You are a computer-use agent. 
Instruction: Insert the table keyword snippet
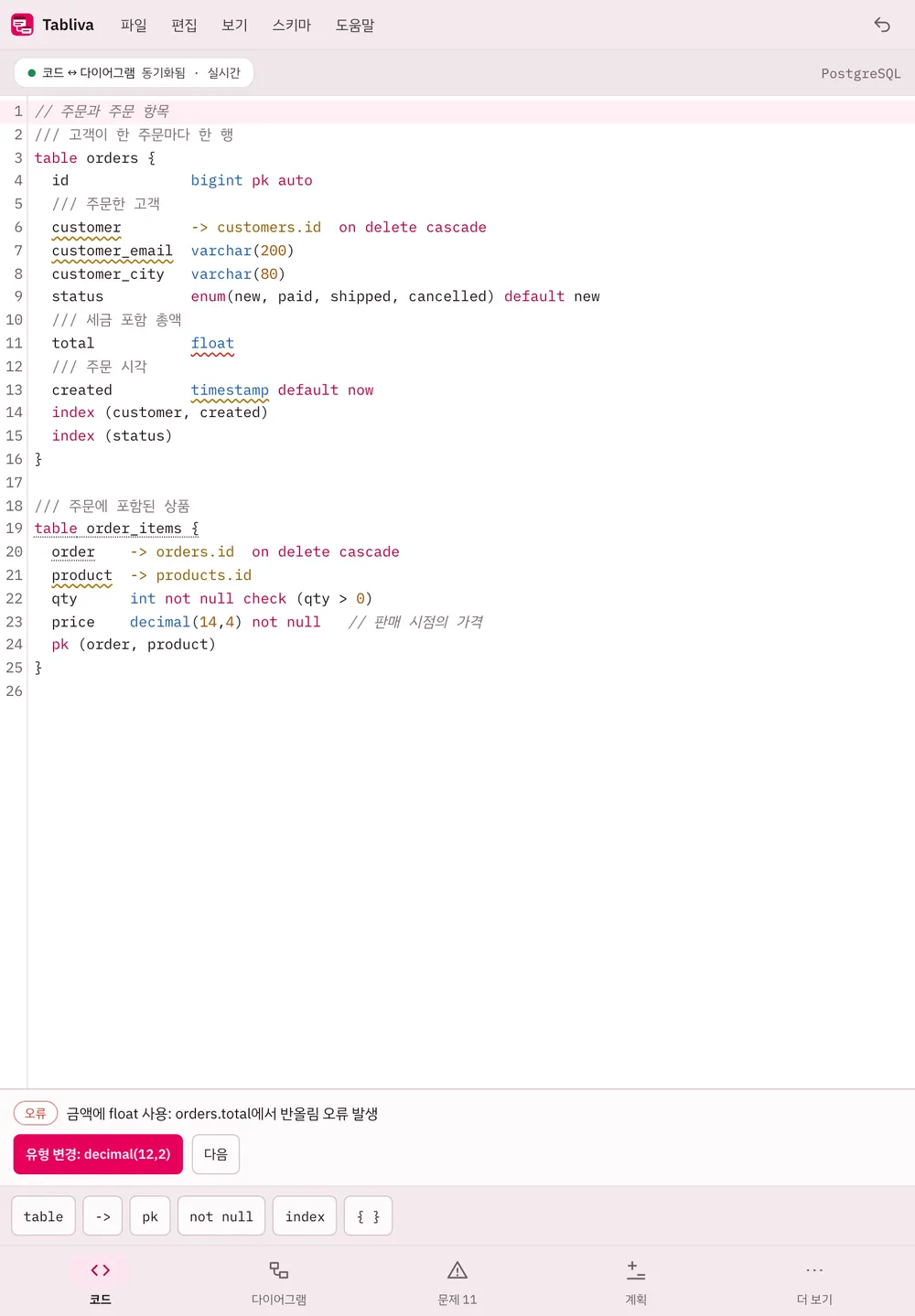(x=44, y=1216)
